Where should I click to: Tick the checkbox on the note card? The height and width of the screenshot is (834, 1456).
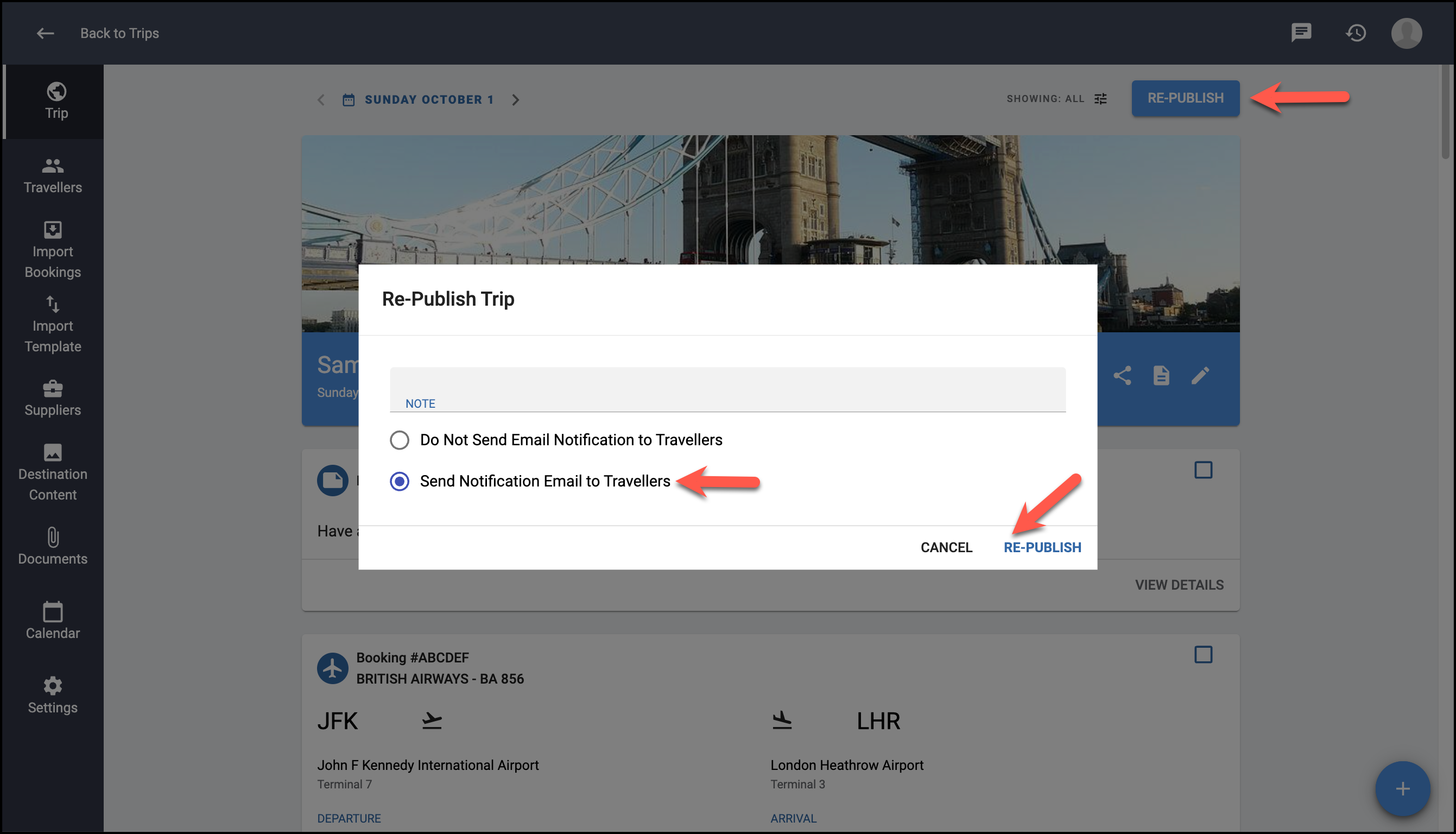click(1203, 470)
